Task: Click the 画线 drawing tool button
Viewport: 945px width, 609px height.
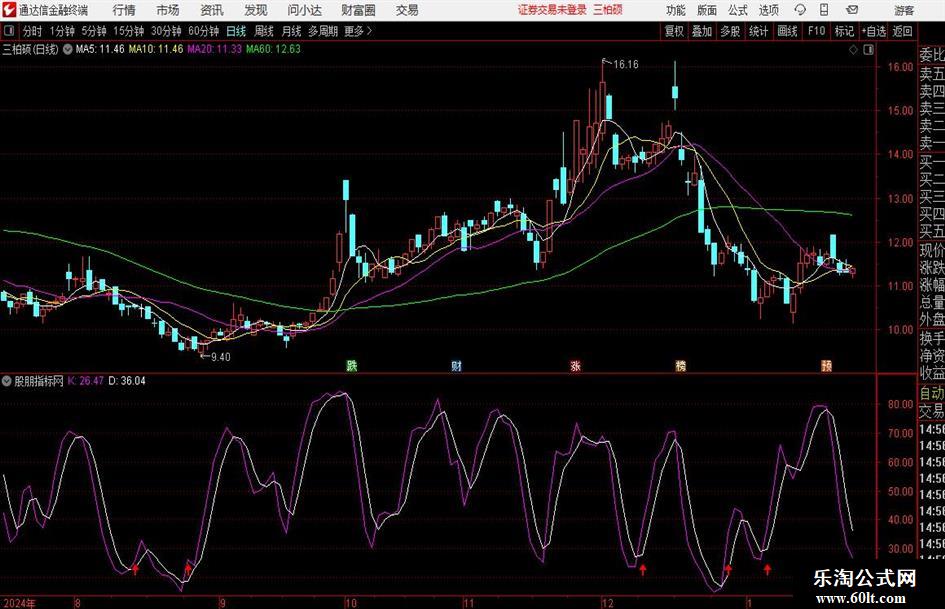Action: 787,31
